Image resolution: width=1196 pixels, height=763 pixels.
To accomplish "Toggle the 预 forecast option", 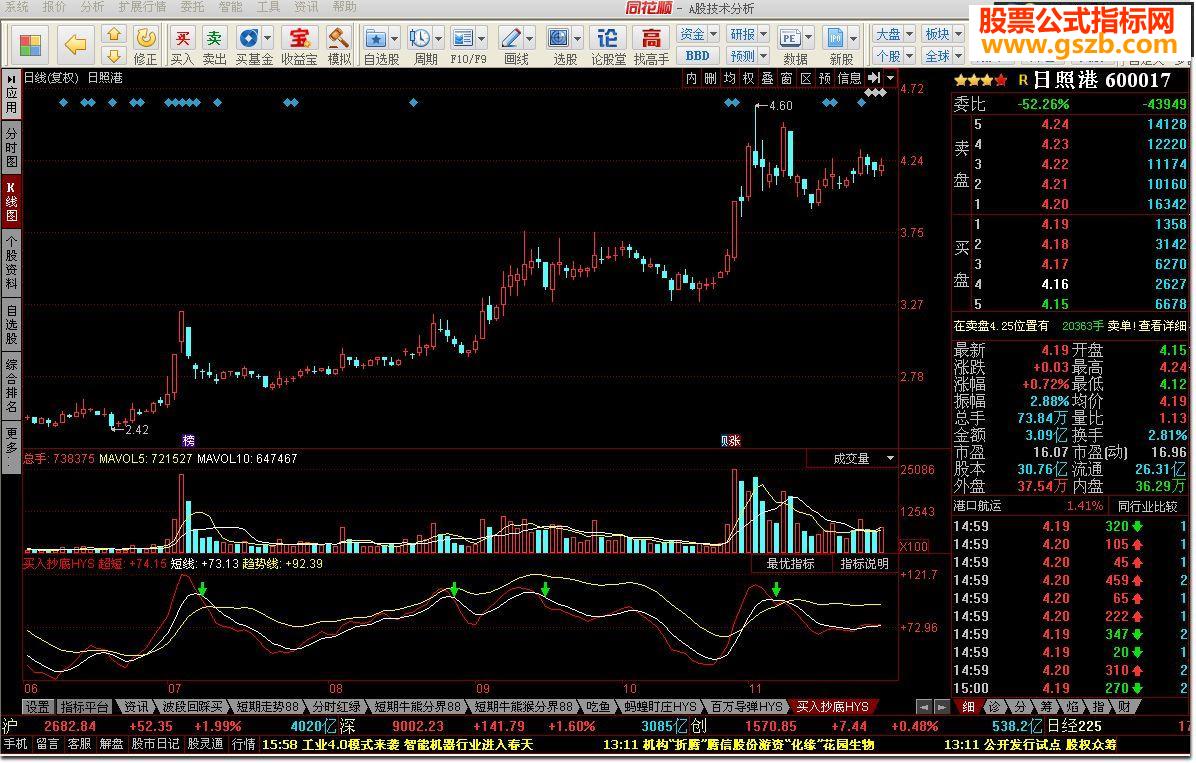I will click(x=825, y=78).
